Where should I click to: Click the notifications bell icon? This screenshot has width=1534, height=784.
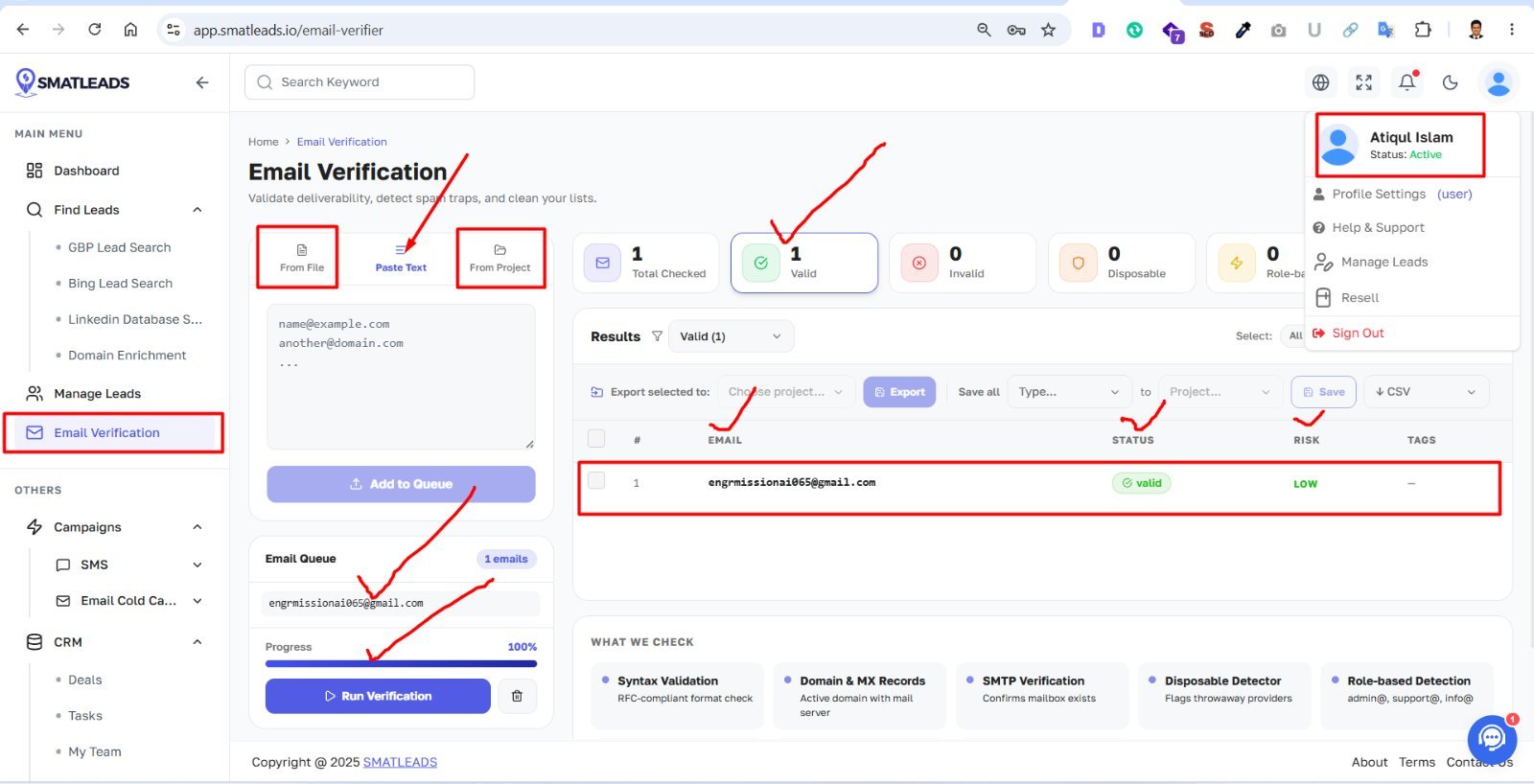pyautogui.click(x=1406, y=82)
